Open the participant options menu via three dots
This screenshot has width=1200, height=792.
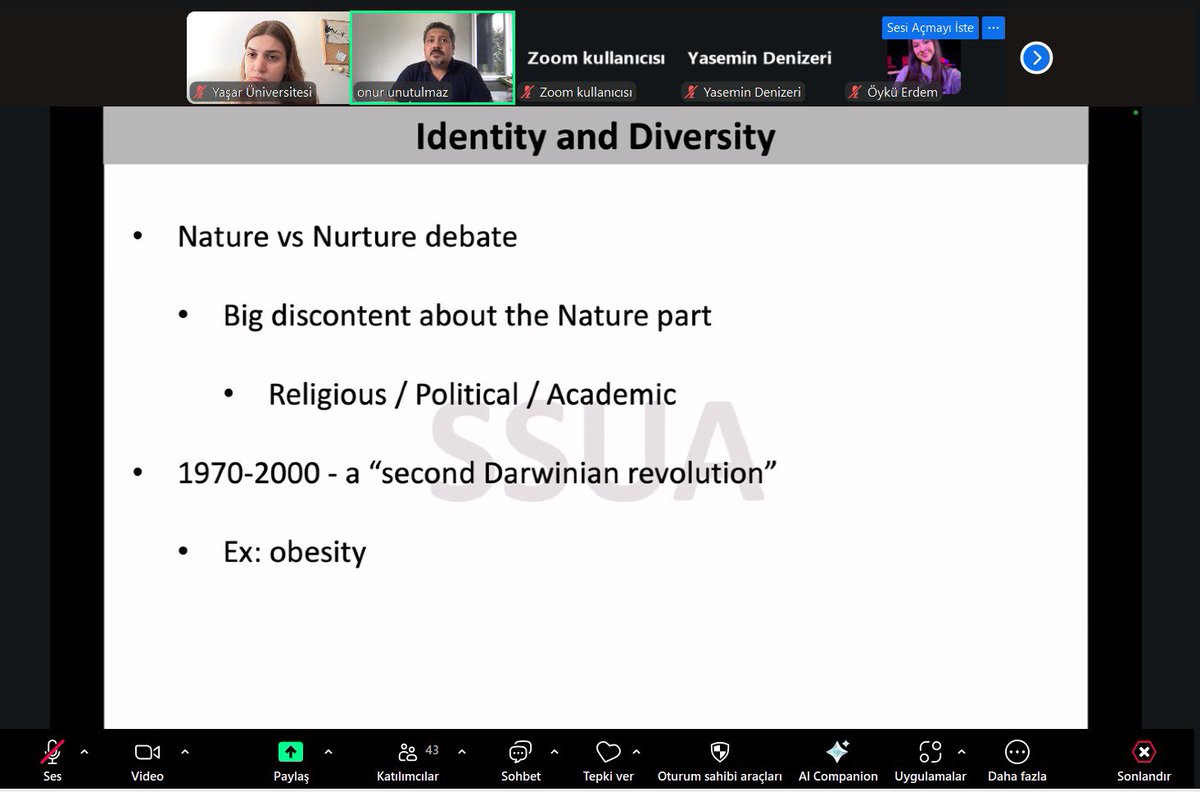point(993,27)
